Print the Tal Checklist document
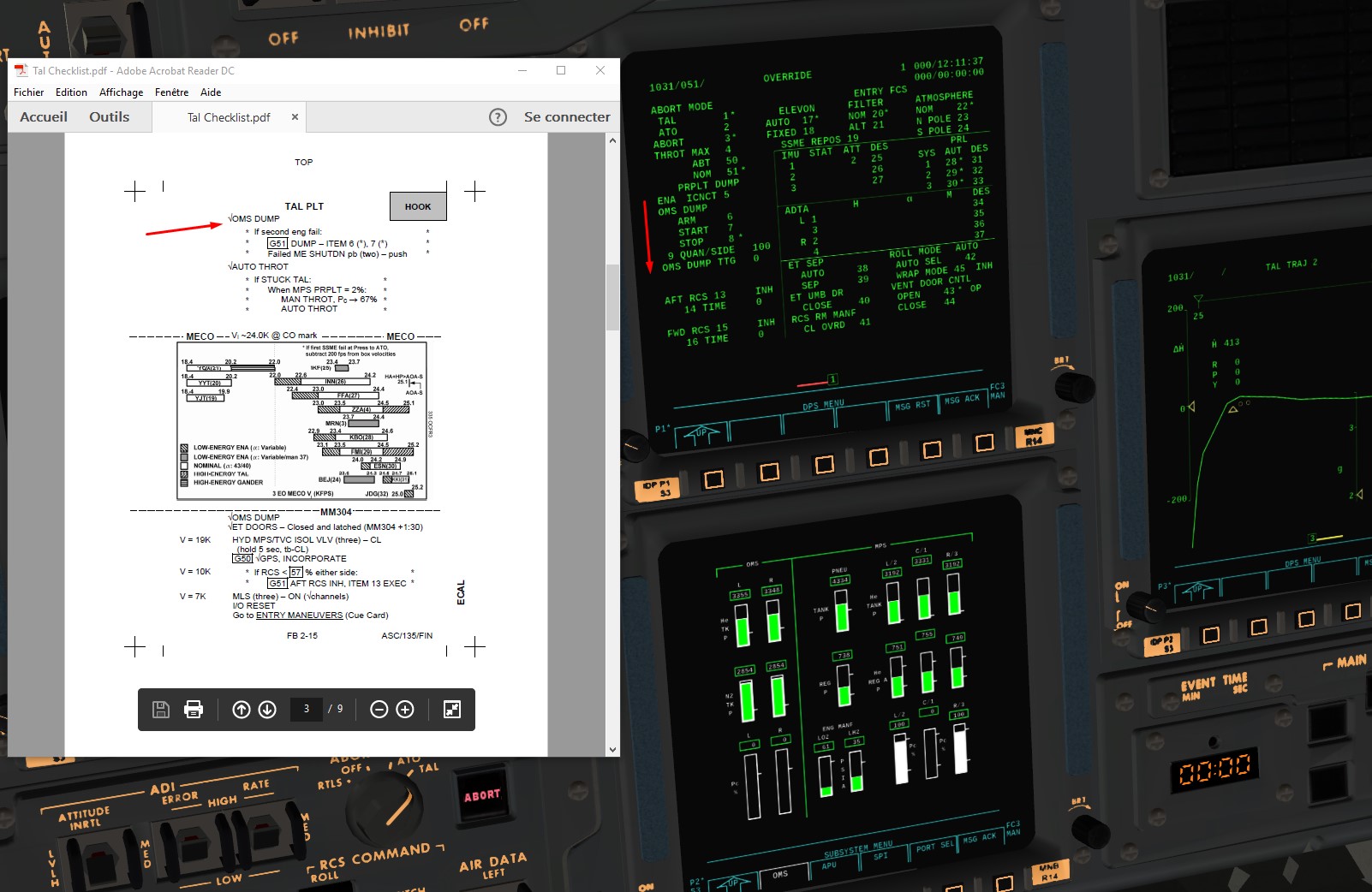 point(194,709)
